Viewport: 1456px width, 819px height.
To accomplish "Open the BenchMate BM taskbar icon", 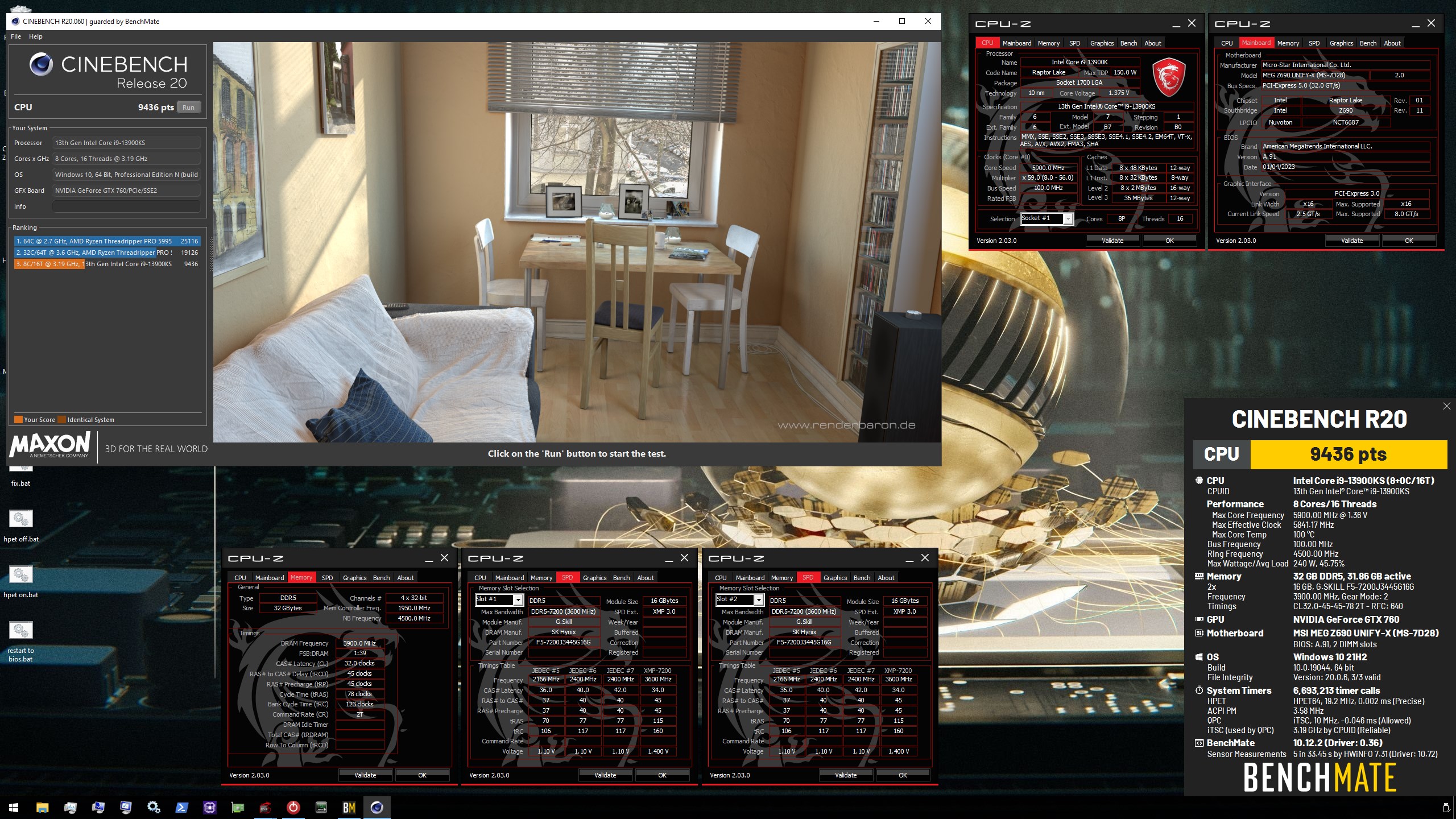I will tap(349, 807).
